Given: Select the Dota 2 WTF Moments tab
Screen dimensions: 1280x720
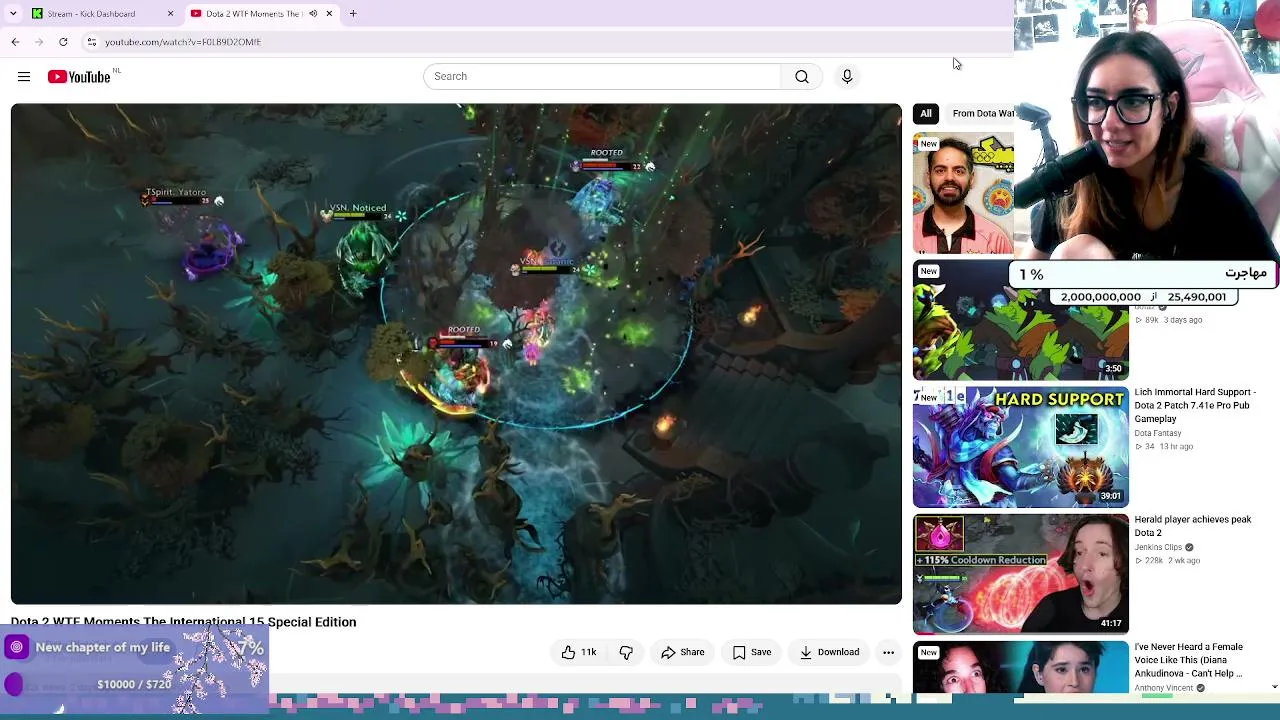Looking at the screenshot, I should (x=261, y=14).
